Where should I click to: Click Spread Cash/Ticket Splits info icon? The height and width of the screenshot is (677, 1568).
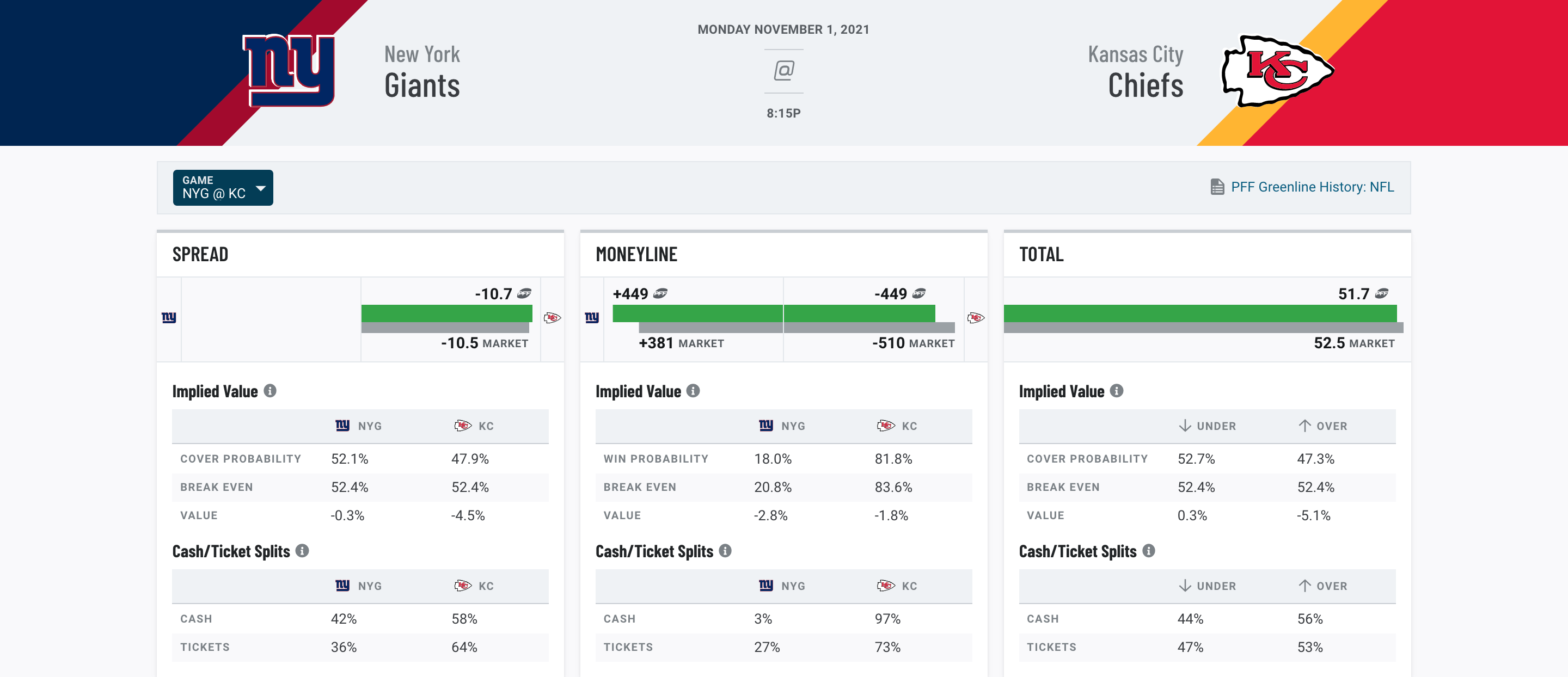coord(302,551)
